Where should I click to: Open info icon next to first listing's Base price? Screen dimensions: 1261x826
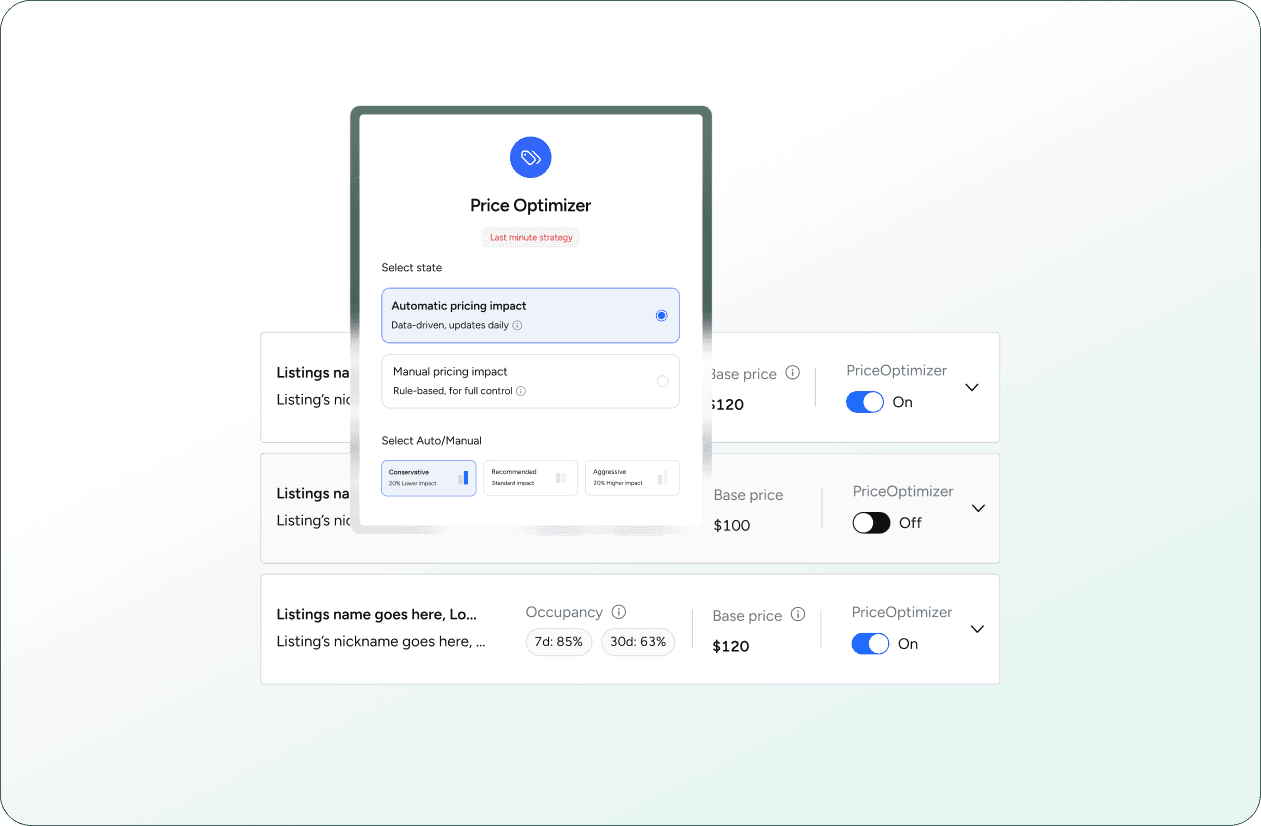click(x=793, y=373)
